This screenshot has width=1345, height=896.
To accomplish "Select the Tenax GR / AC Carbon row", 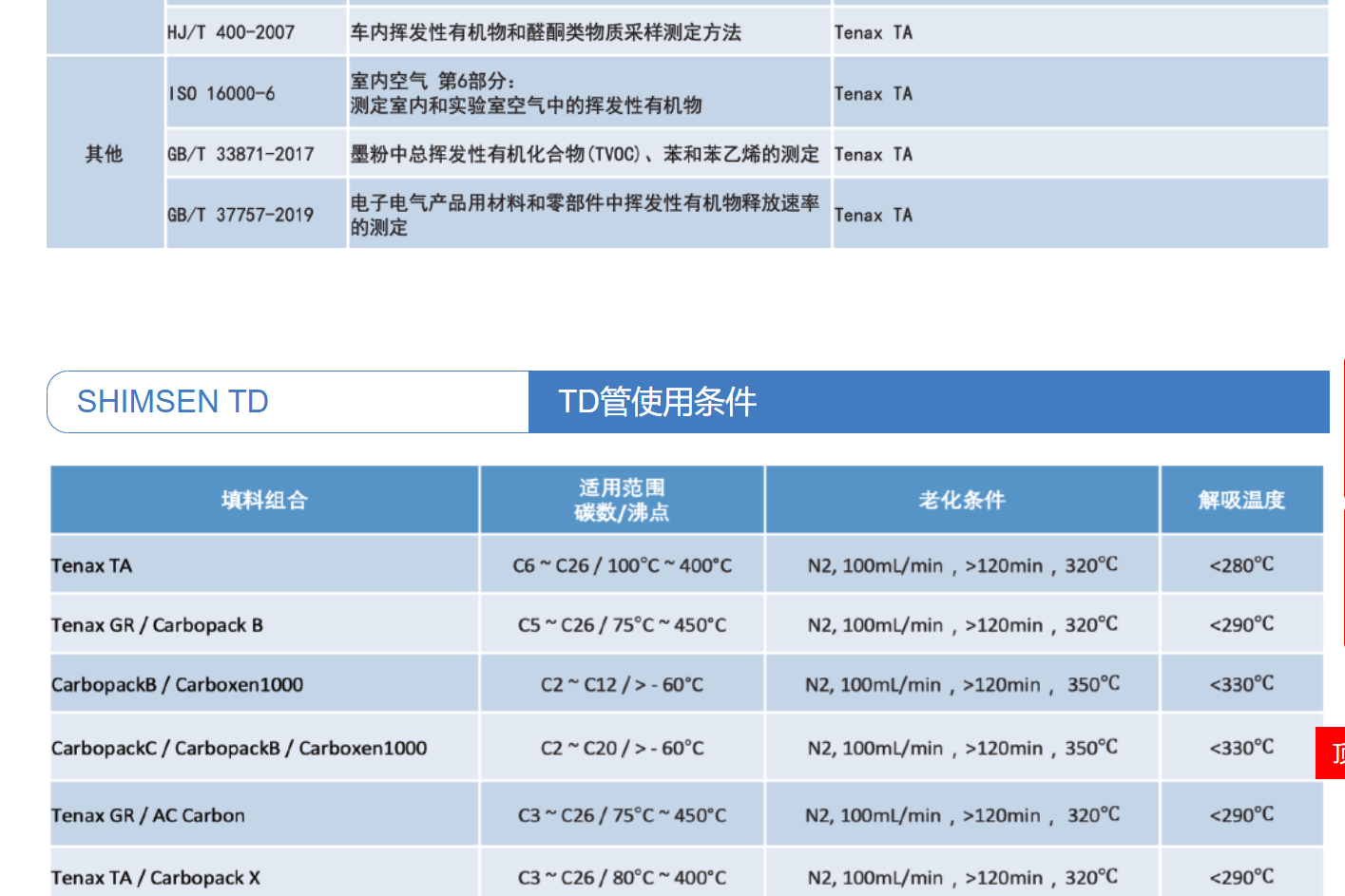I will click(148, 815).
